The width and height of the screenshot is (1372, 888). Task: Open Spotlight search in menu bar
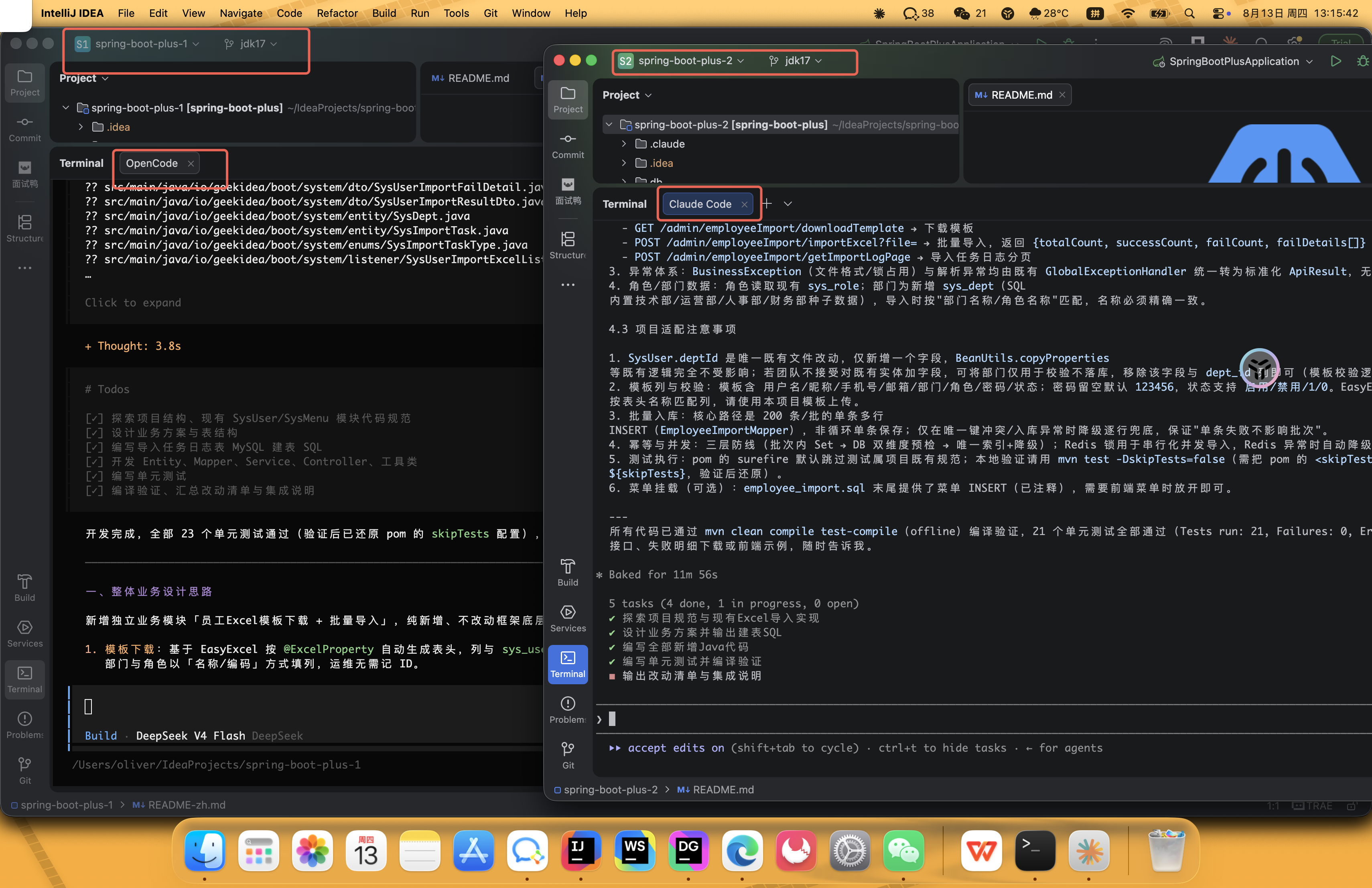click(x=1189, y=13)
